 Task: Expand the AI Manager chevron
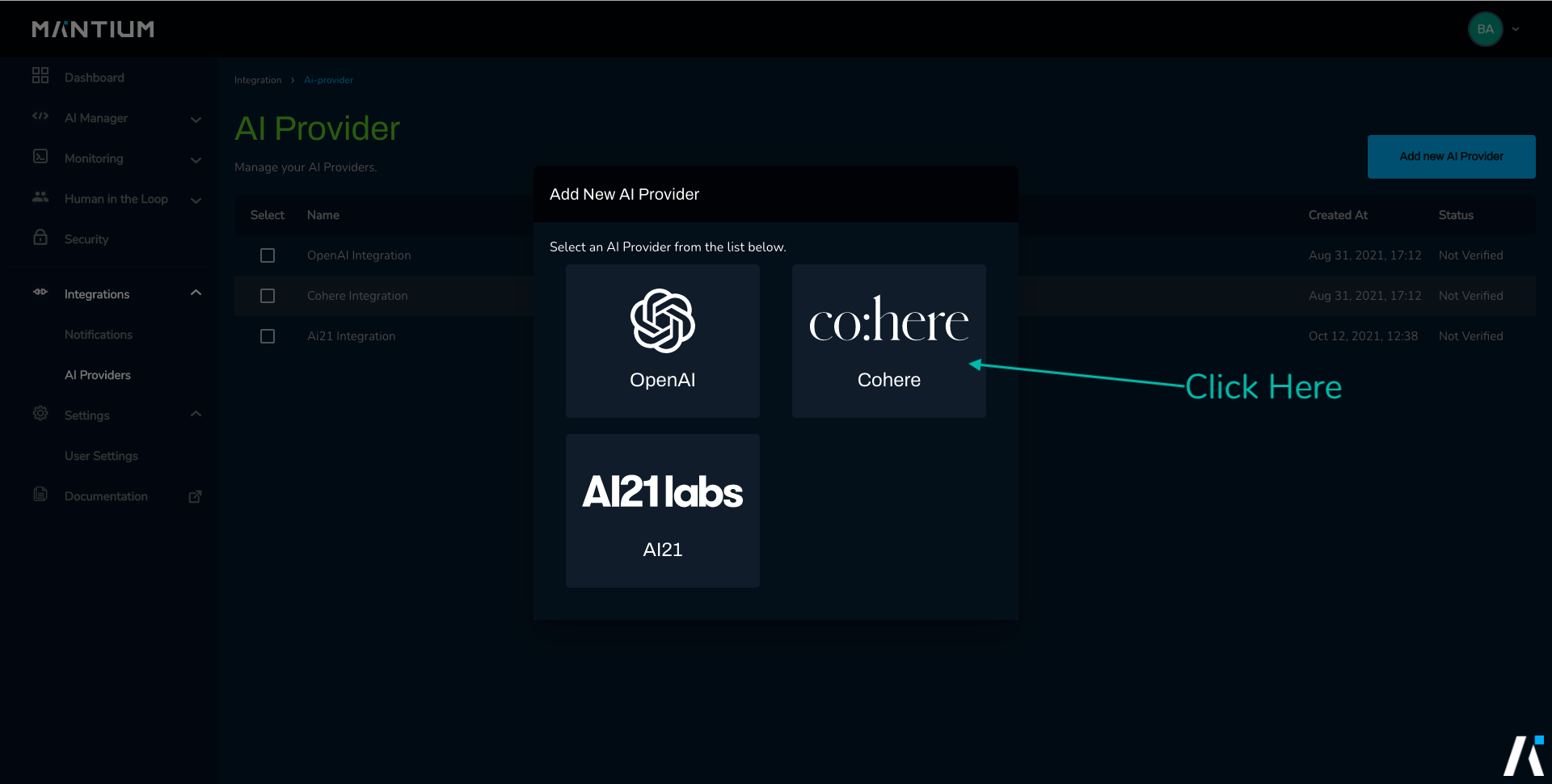[196, 120]
